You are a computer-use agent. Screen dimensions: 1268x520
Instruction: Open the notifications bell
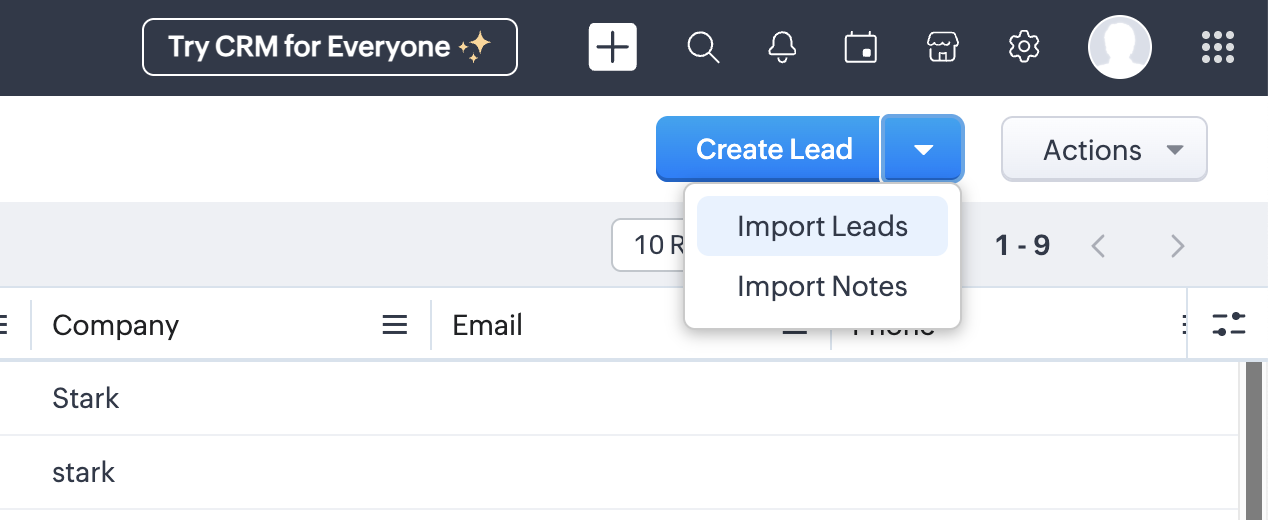[x=782, y=47]
